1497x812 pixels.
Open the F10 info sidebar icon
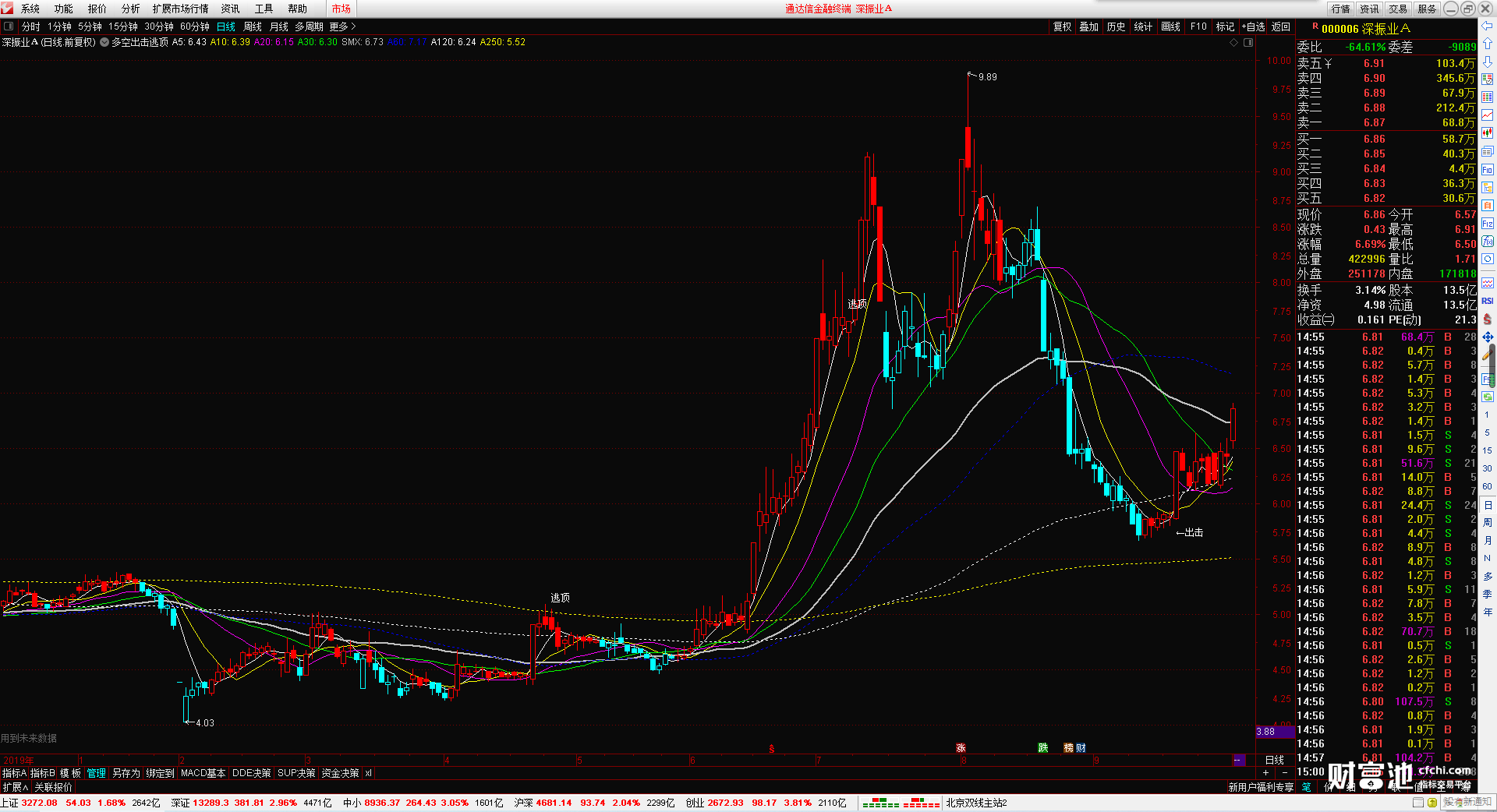1488,170
